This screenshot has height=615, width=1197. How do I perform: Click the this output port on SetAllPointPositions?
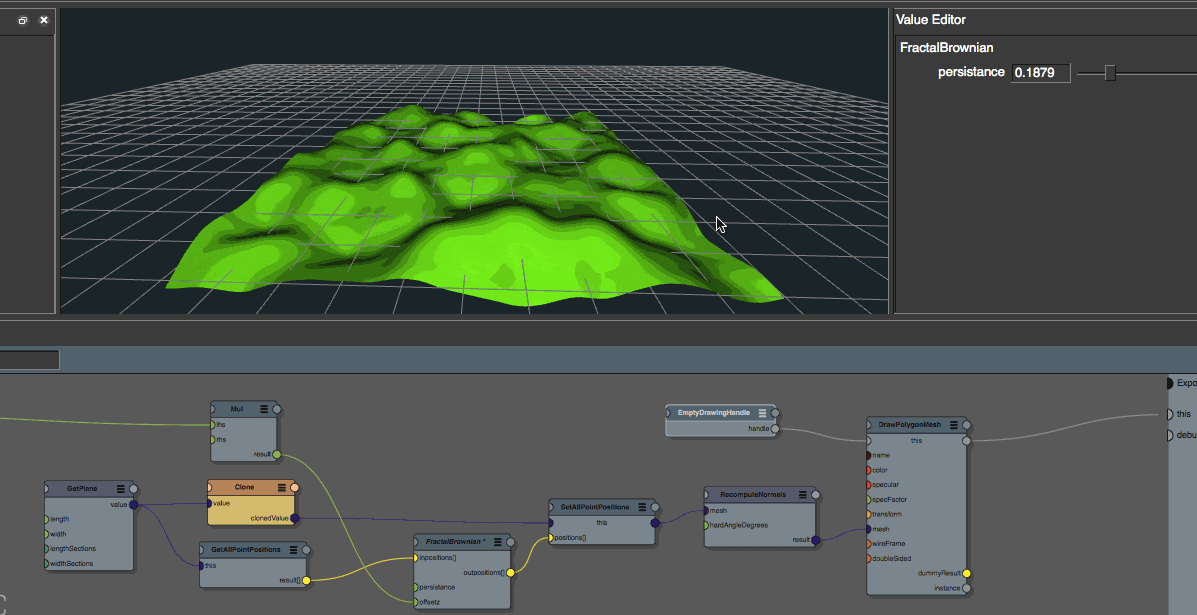point(655,523)
